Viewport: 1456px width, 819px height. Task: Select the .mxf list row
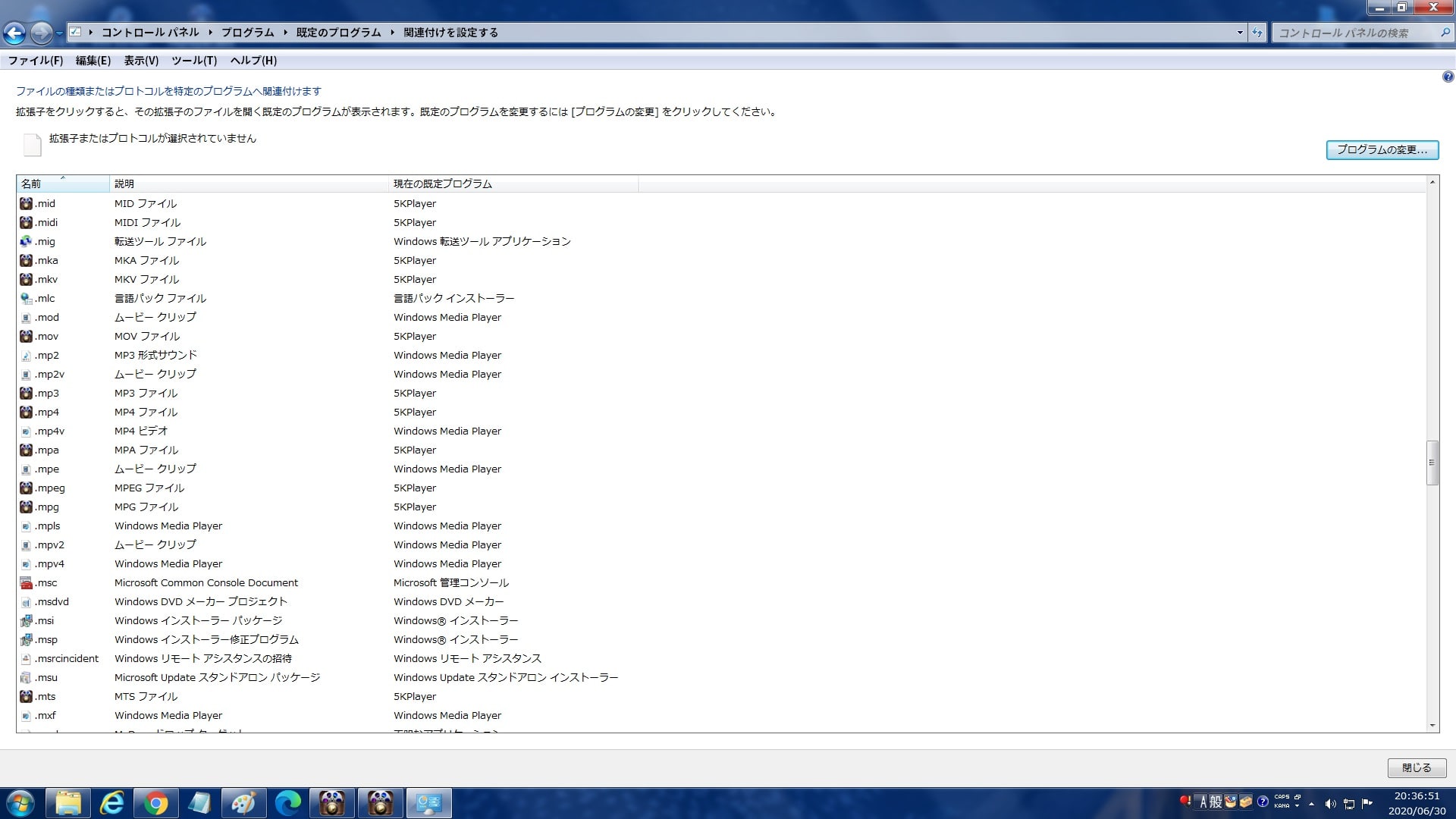click(x=720, y=715)
